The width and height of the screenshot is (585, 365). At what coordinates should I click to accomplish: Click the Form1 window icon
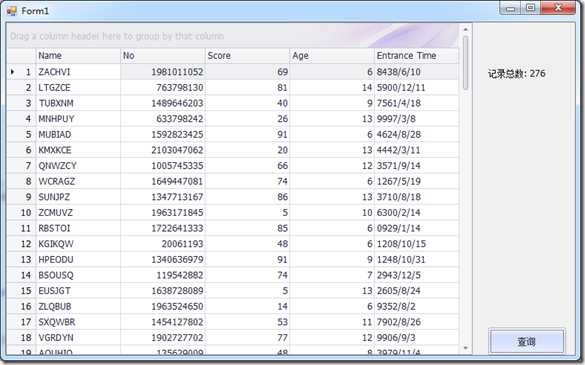pos(12,11)
